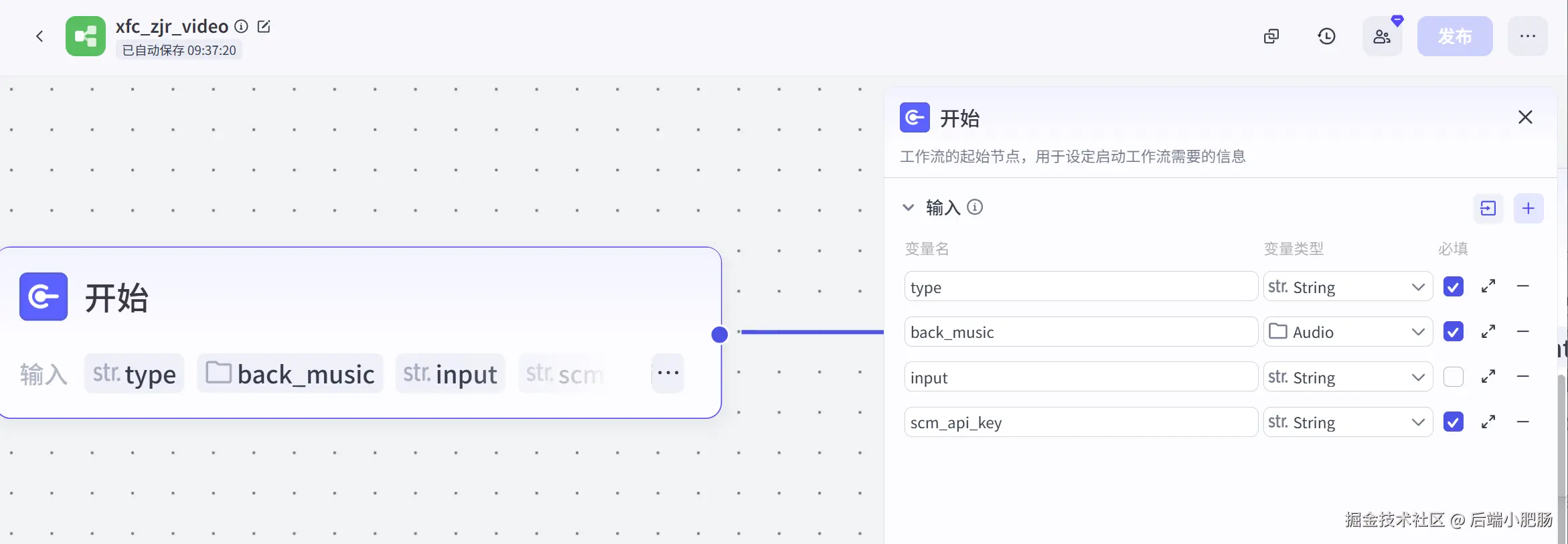Collapse the 输入 section chevron
Image resolution: width=1568 pixels, height=544 pixels.
click(909, 207)
